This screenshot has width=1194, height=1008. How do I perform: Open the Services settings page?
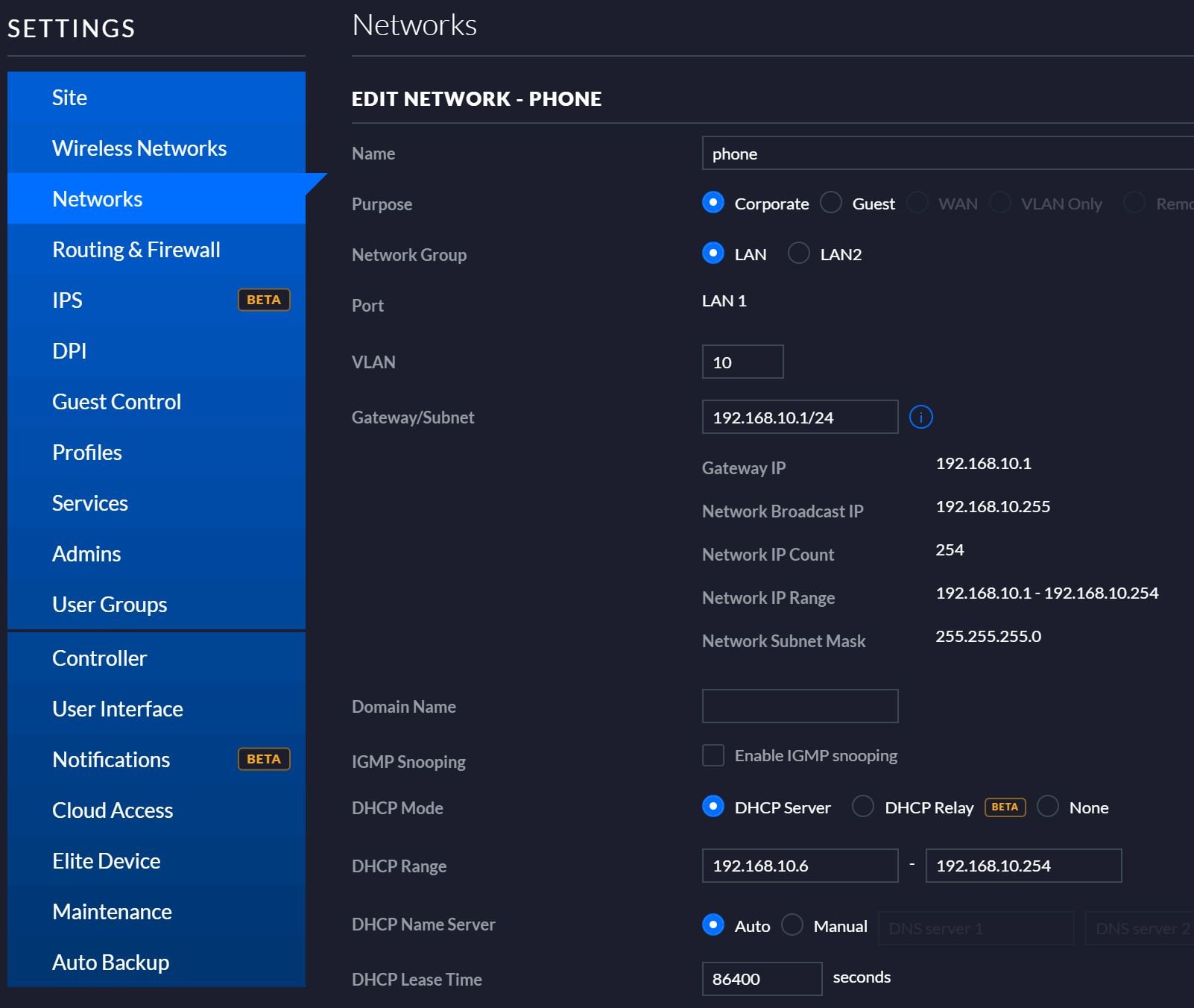click(x=157, y=503)
